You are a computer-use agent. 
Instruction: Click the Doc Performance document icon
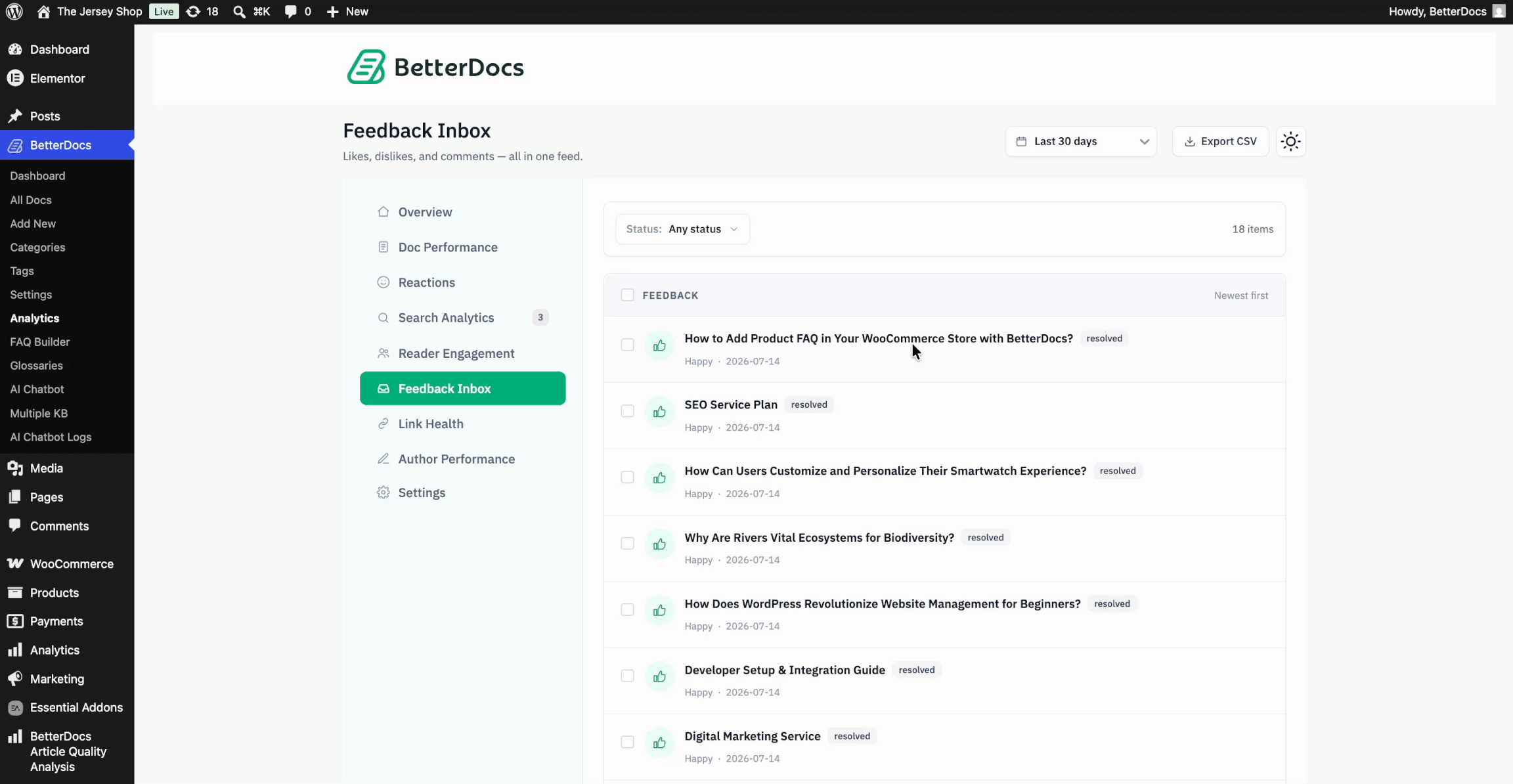click(384, 247)
